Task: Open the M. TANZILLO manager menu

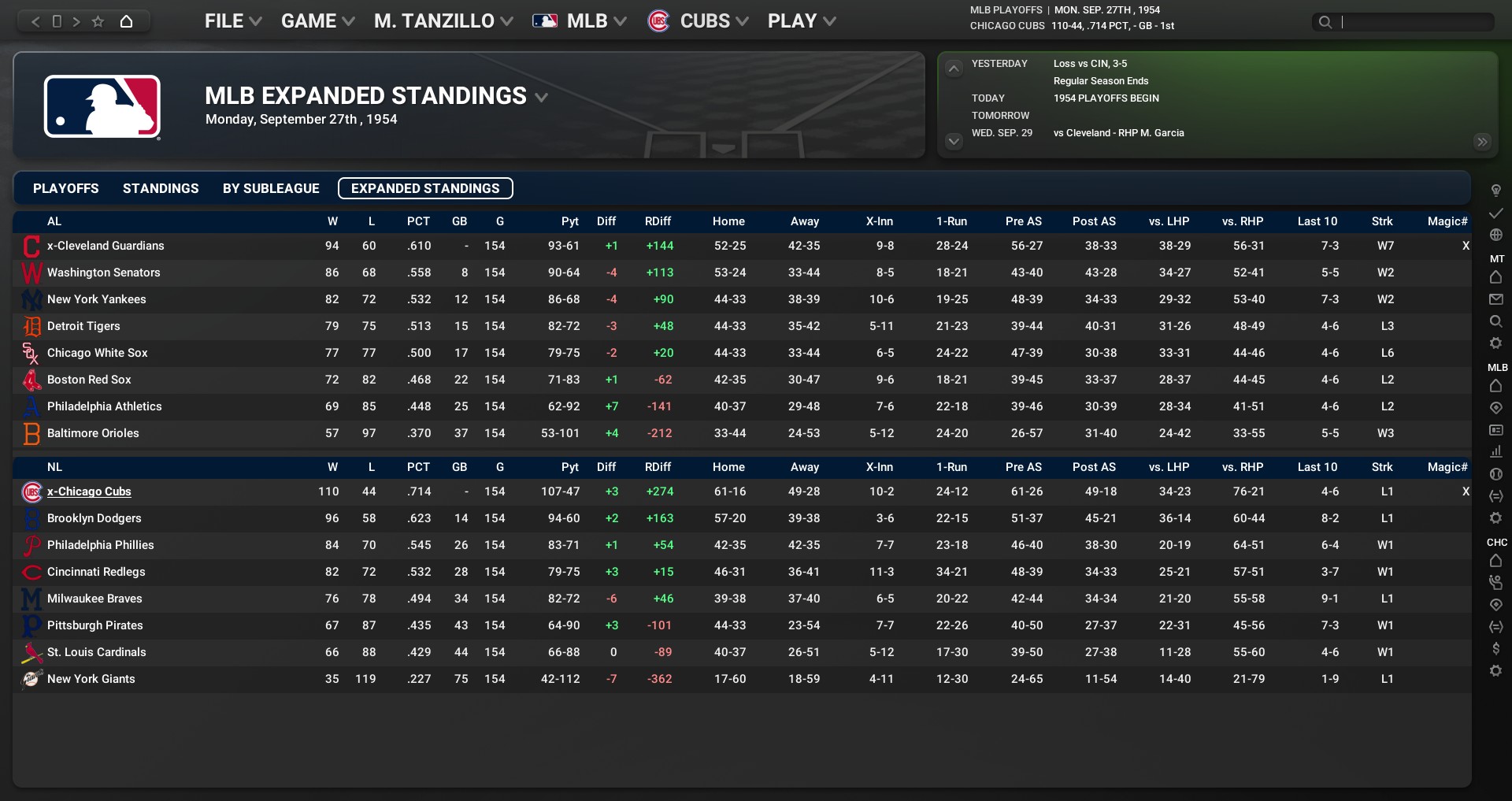Action: click(x=443, y=21)
